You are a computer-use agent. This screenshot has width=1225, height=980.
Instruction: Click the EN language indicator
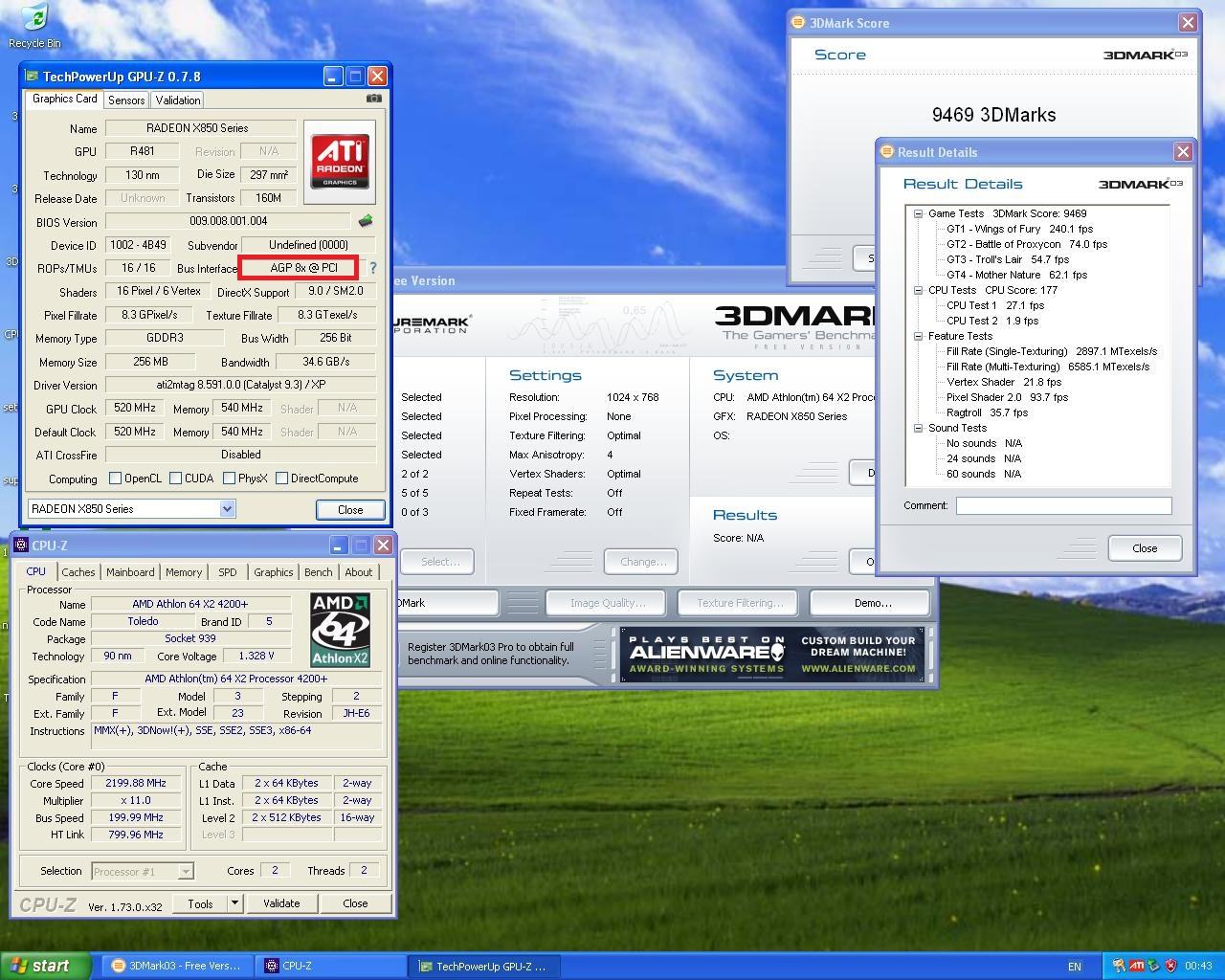(x=1075, y=967)
